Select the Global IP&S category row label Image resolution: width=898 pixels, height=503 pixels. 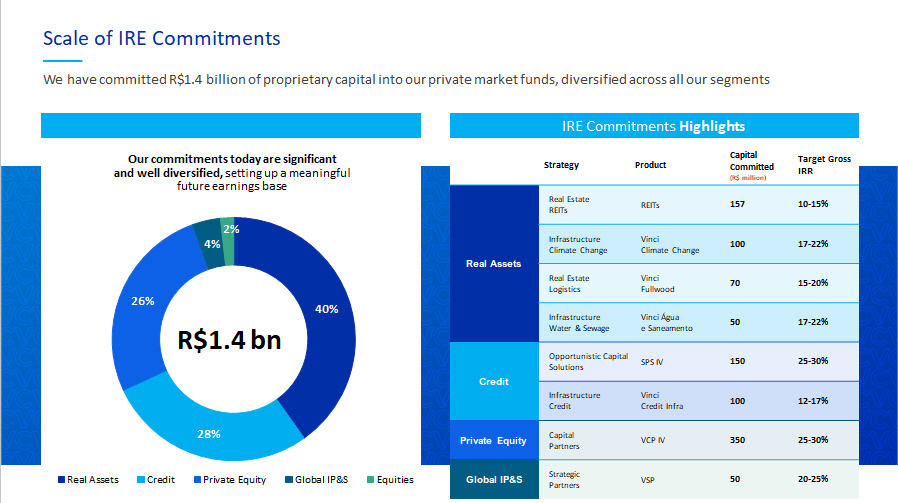493,480
